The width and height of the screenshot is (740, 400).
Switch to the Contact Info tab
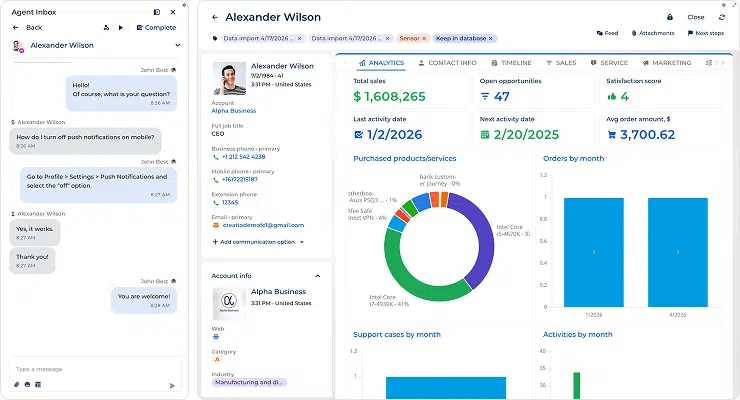click(x=447, y=63)
